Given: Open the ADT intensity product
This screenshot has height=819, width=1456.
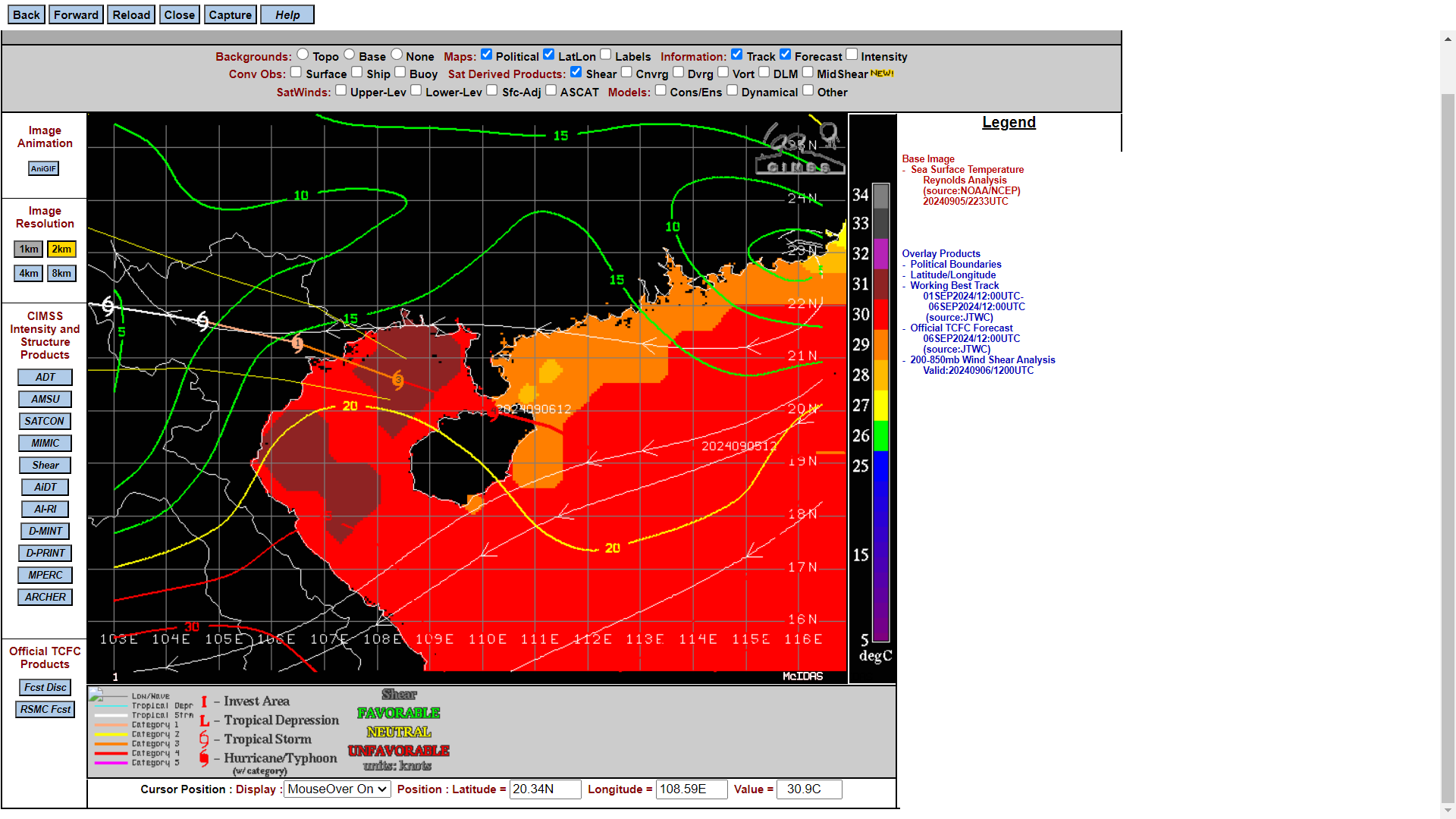Looking at the screenshot, I should tap(45, 377).
